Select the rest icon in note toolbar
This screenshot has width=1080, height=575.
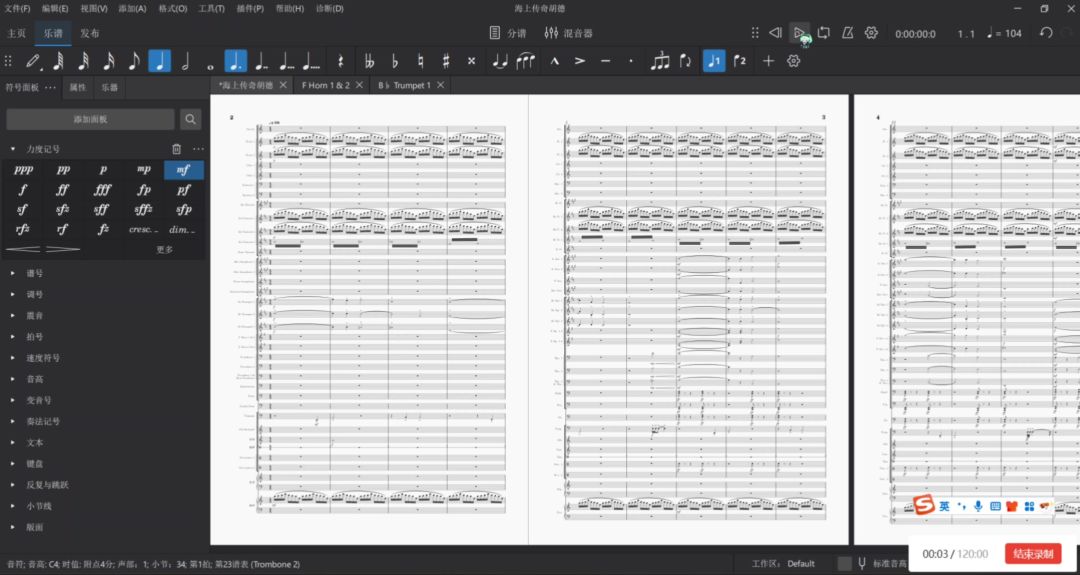pos(341,61)
